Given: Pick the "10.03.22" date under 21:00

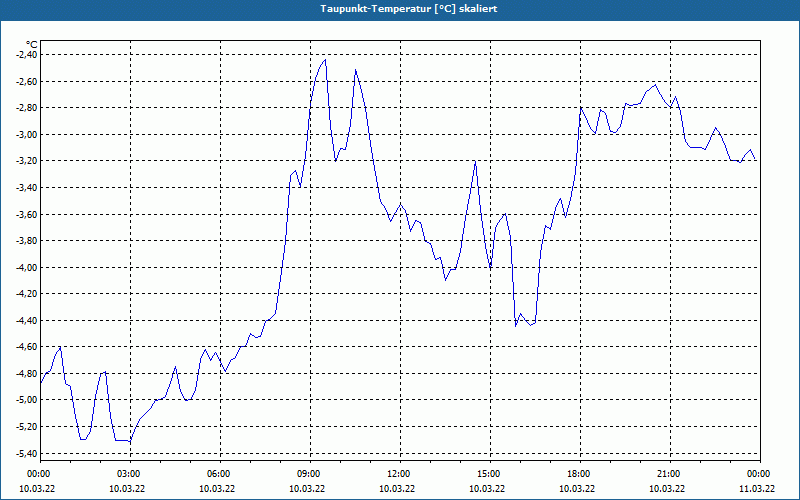Looking at the screenshot, I should (667, 488).
